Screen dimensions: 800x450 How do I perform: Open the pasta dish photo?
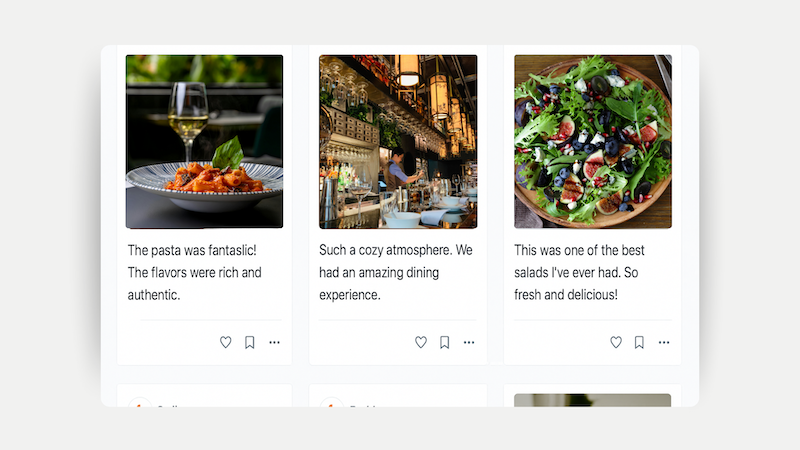pyautogui.click(x=204, y=141)
